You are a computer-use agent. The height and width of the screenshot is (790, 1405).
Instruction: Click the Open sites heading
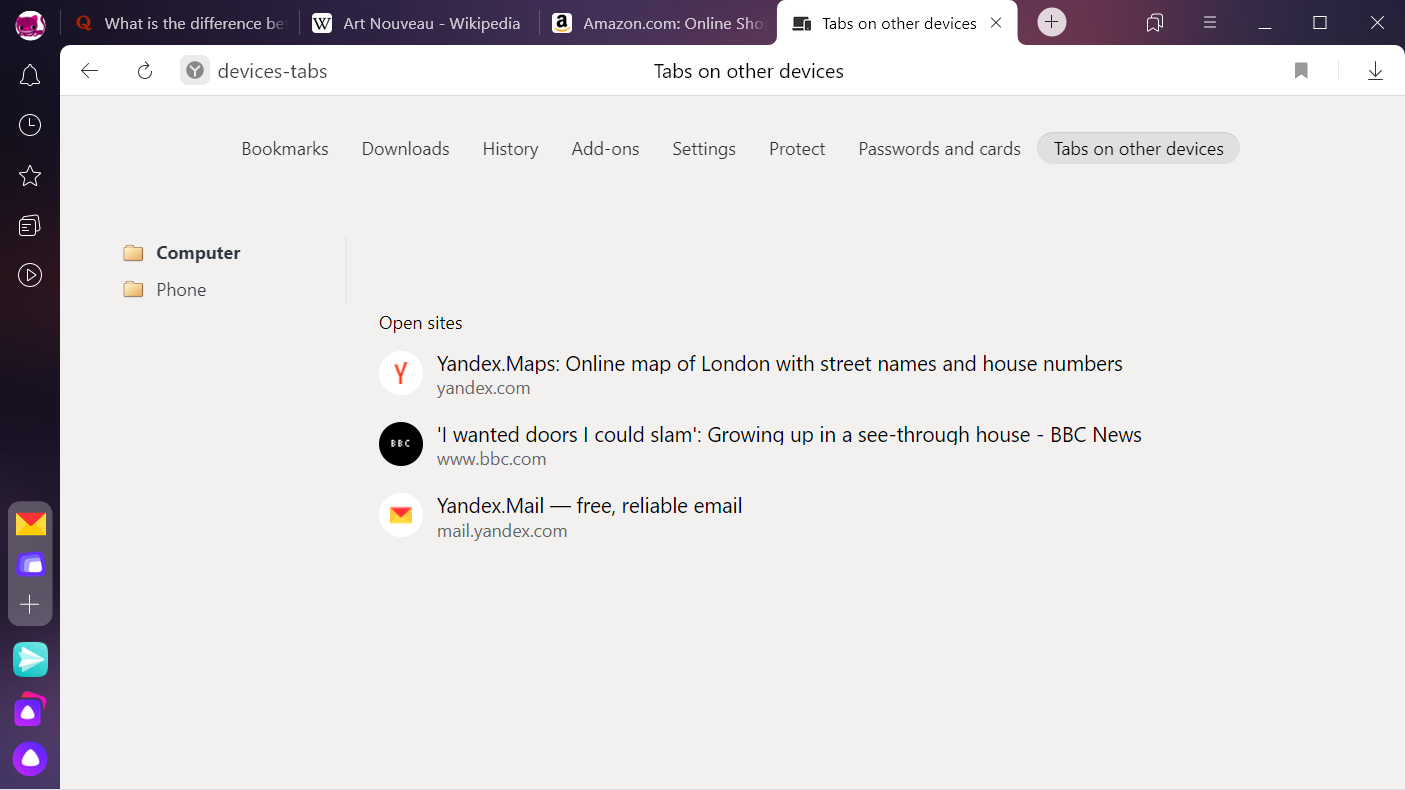click(420, 323)
